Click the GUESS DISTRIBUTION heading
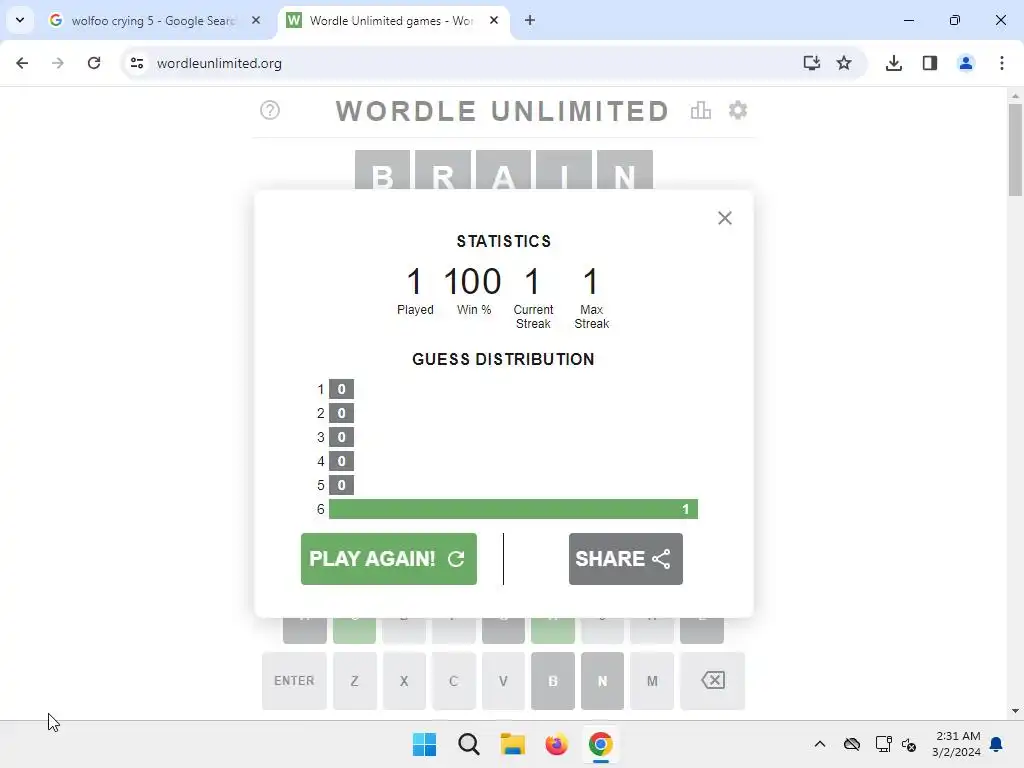 [x=504, y=359]
